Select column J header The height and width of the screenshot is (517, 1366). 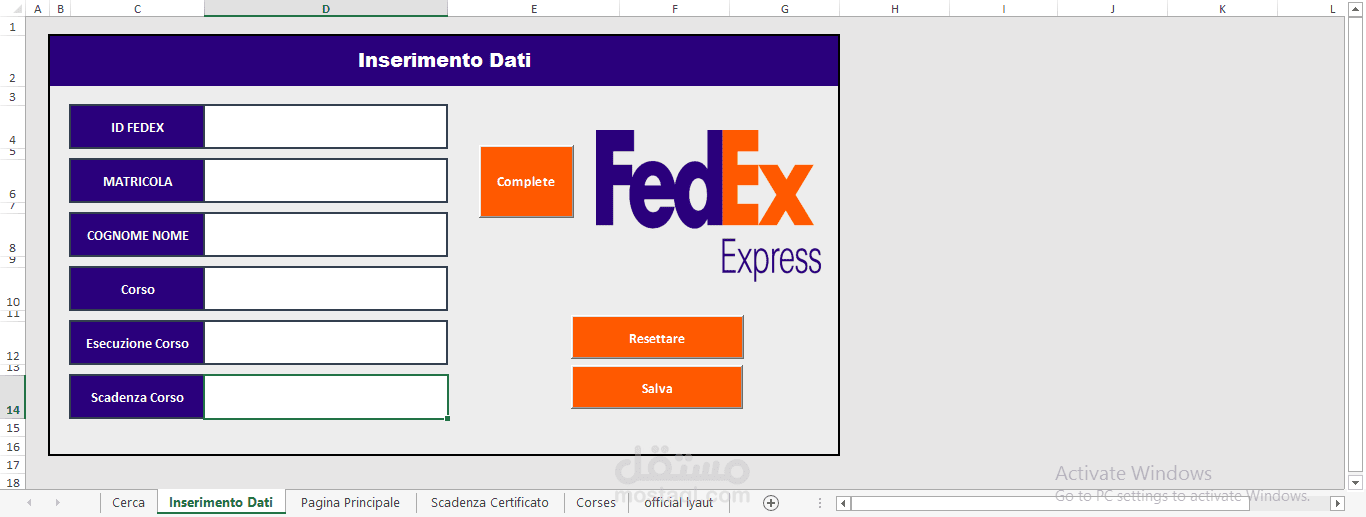click(x=1112, y=8)
